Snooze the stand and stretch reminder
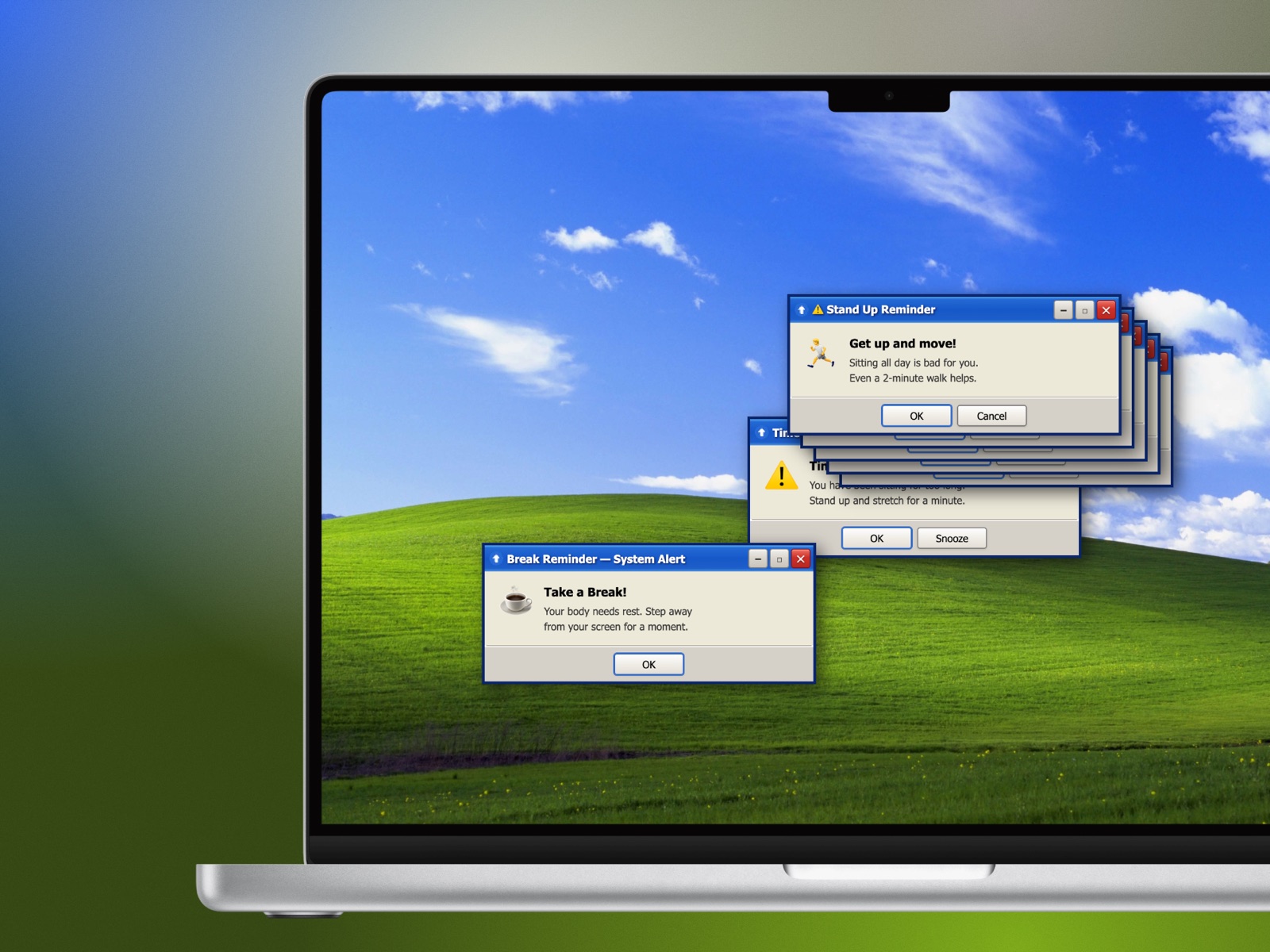This screenshot has height=952, width=1270. tap(952, 539)
